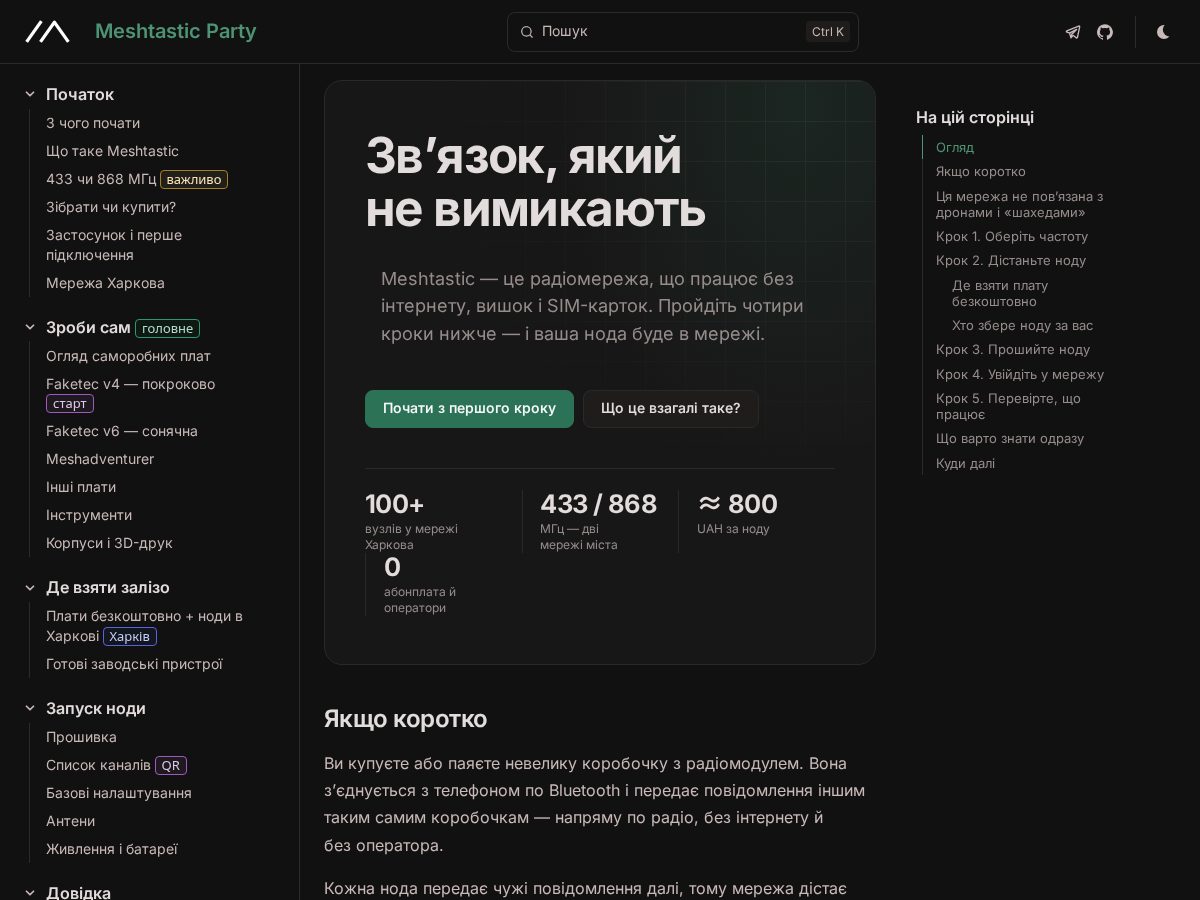
Task: Jump to Крок 2. Дістаньте ноду
Action: click(x=1011, y=261)
